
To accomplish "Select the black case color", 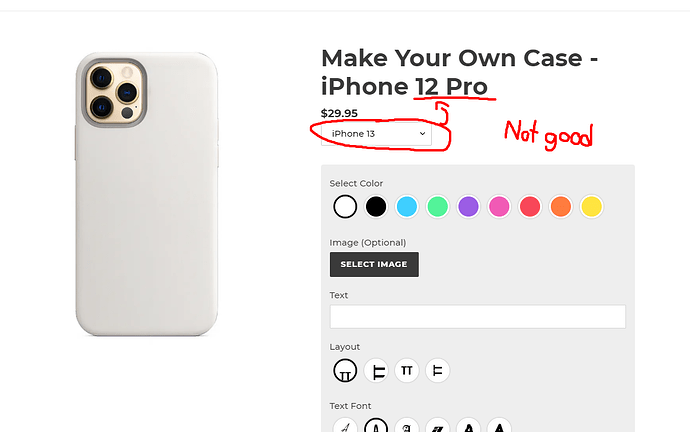I will point(376,207).
